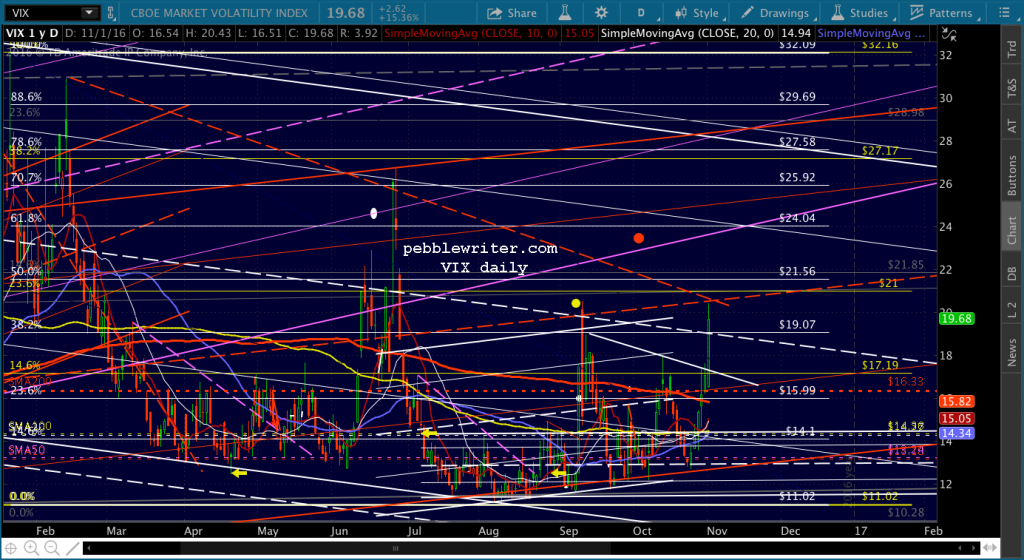
Task: Click the symbol link clip icon
Action: click(111, 12)
